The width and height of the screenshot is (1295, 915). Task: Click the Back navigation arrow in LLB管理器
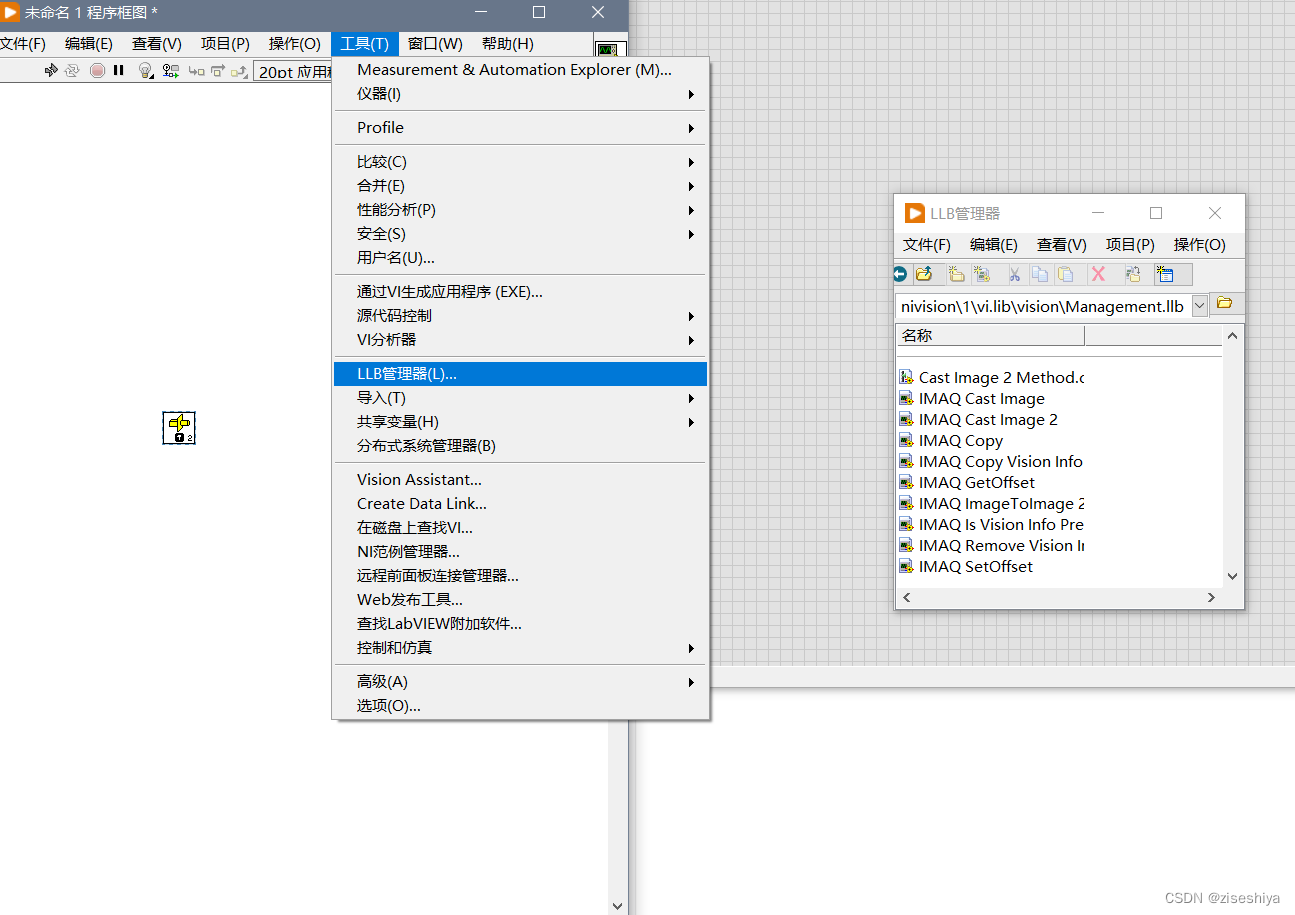[x=899, y=274]
